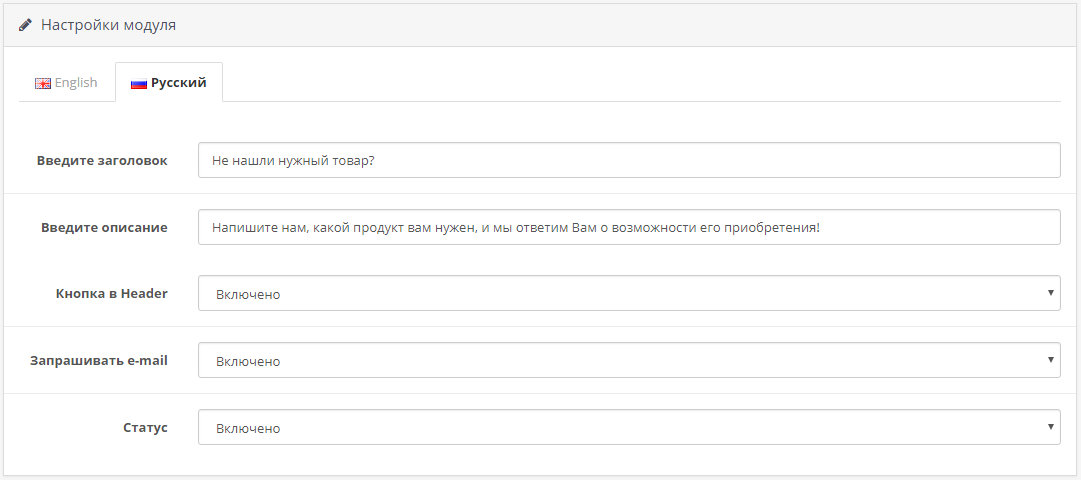Click the Введите заголовок label
The height and width of the screenshot is (480, 1081).
[x=102, y=160]
